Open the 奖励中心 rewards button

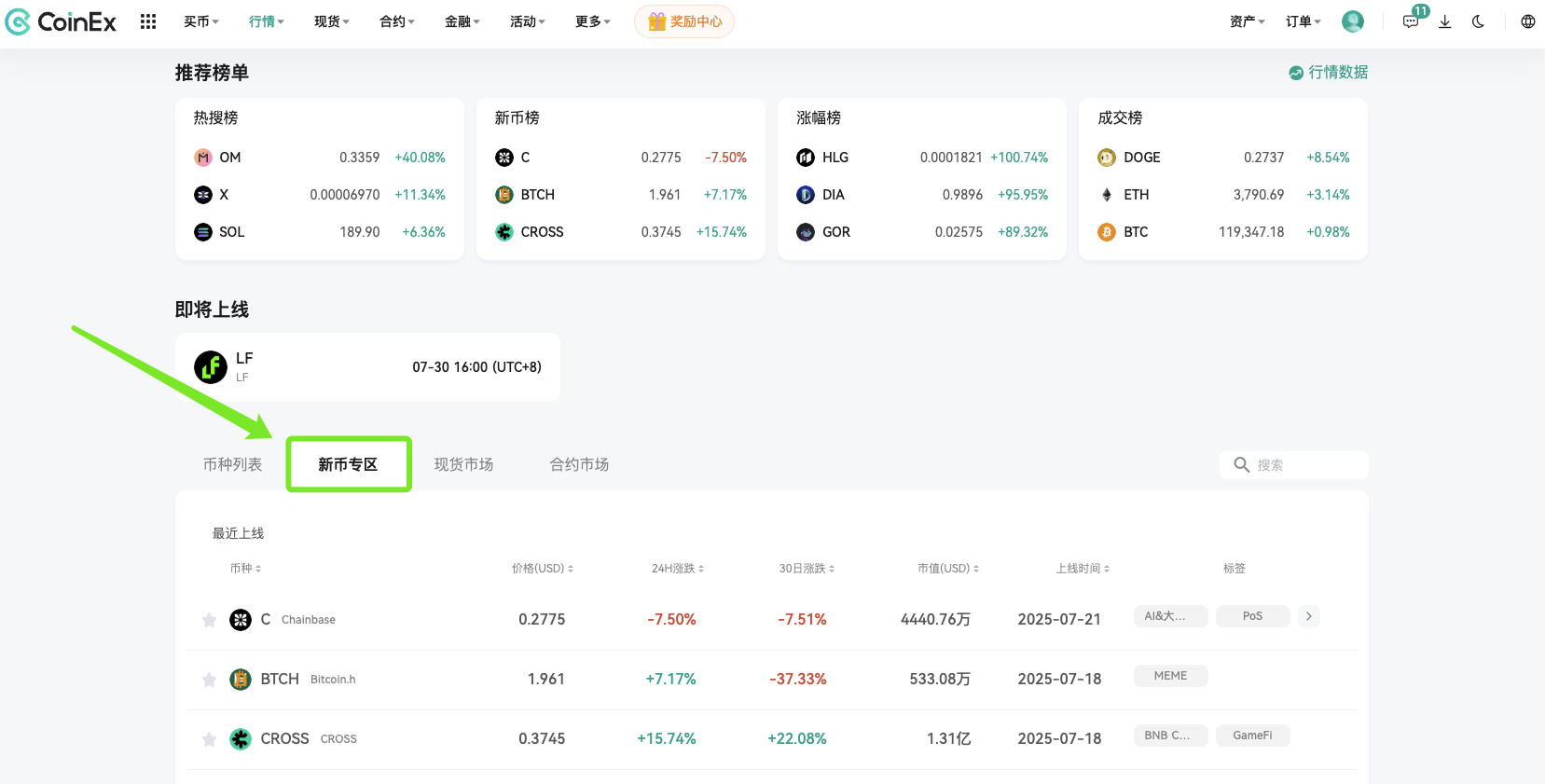pos(684,21)
